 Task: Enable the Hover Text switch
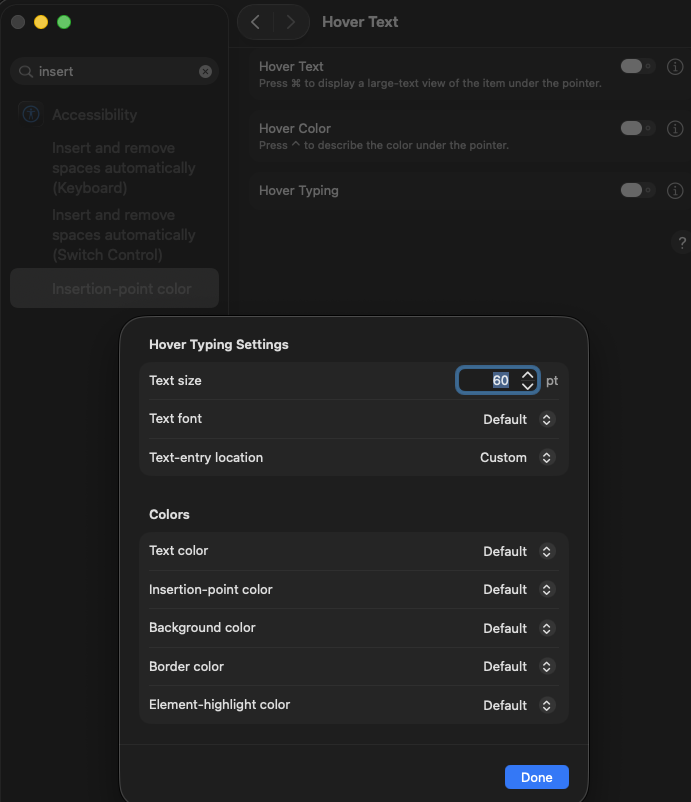pyautogui.click(x=636, y=67)
